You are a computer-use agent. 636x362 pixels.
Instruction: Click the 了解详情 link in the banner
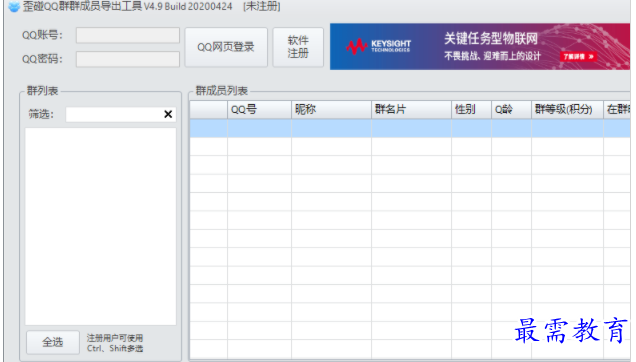click(578, 56)
